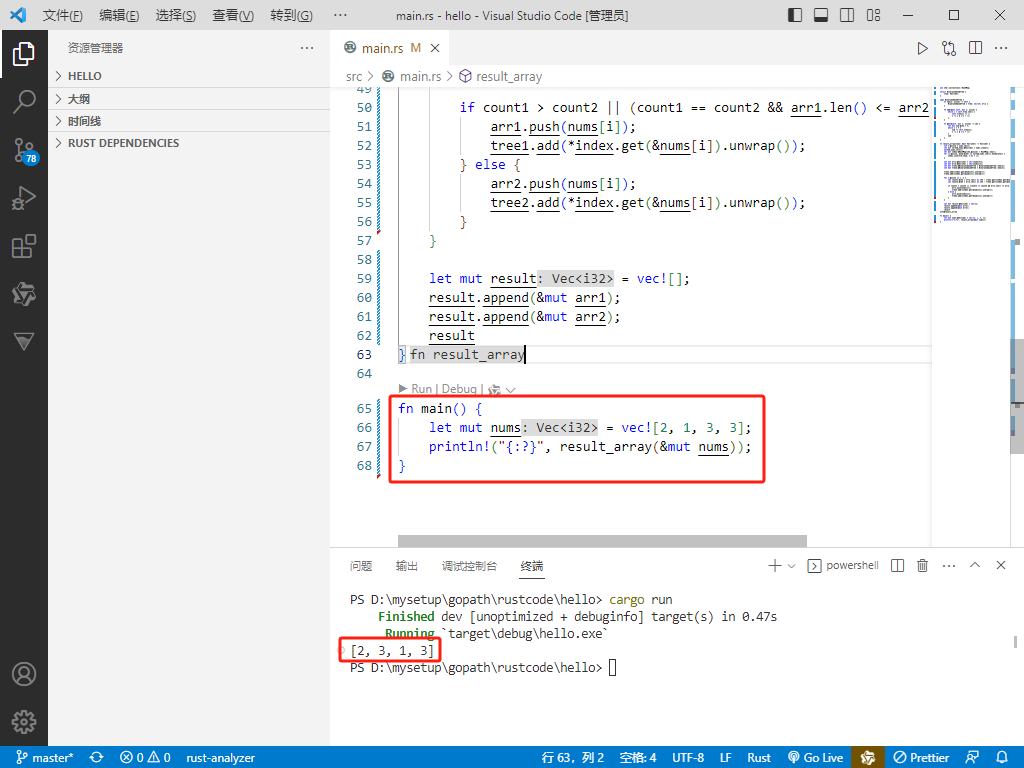Open changes compare icon in editor toolbar

[x=949, y=48]
